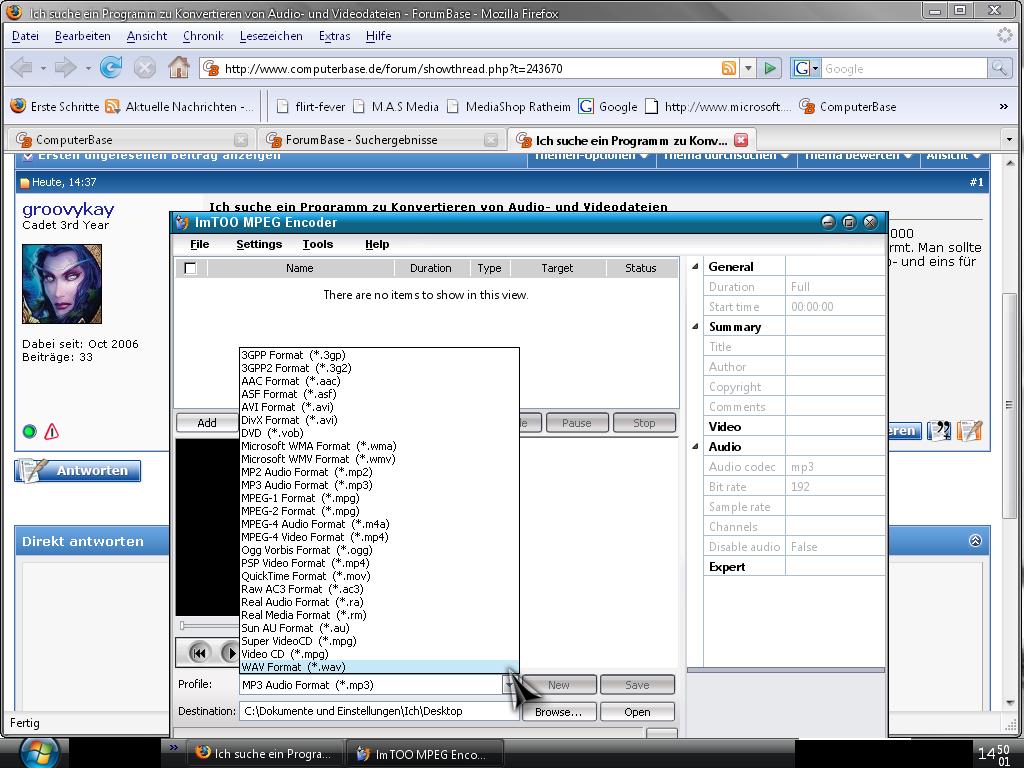Click the Browse... button
The height and width of the screenshot is (768, 1024).
click(558, 712)
